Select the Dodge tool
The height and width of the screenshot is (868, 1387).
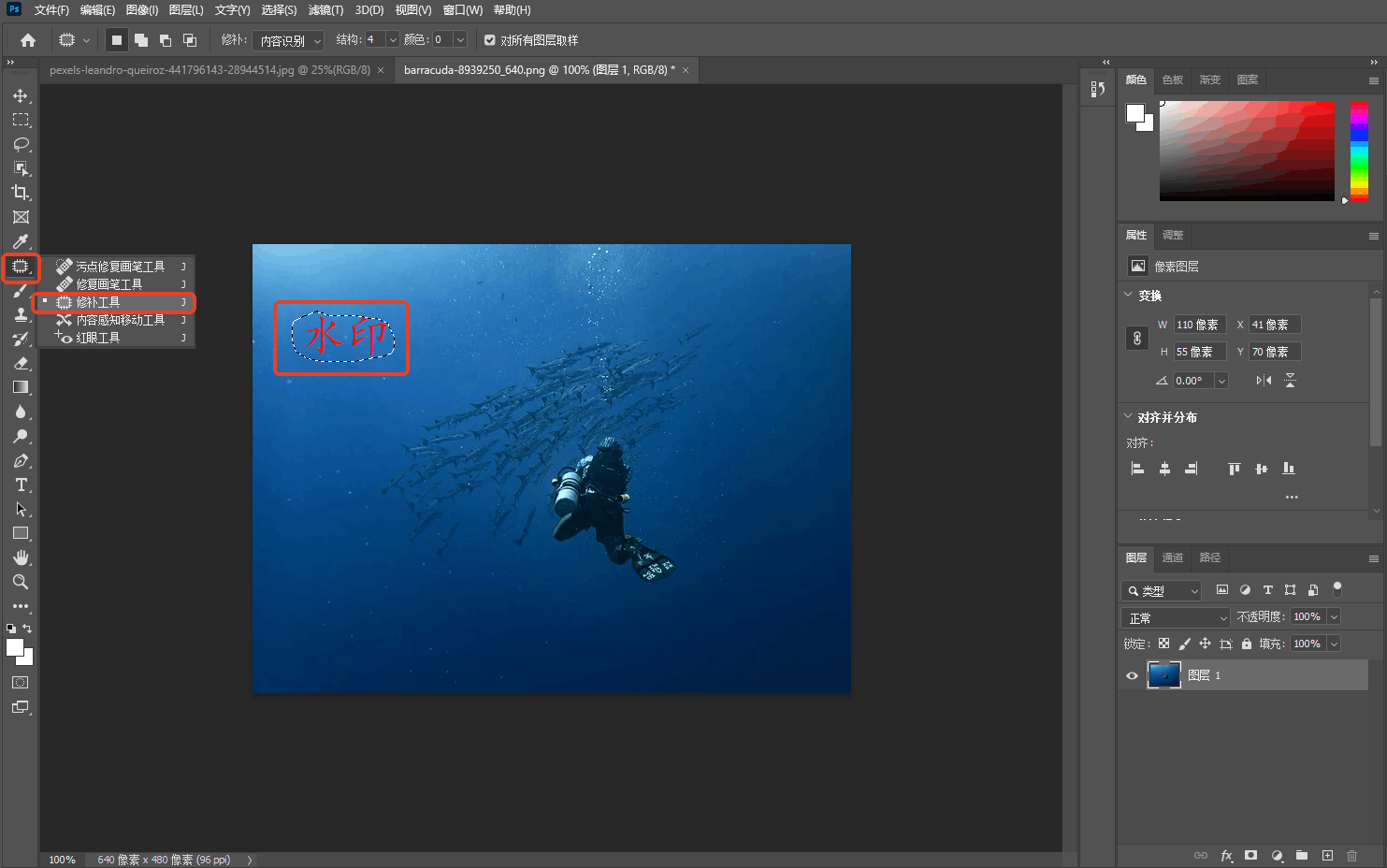coord(21,436)
